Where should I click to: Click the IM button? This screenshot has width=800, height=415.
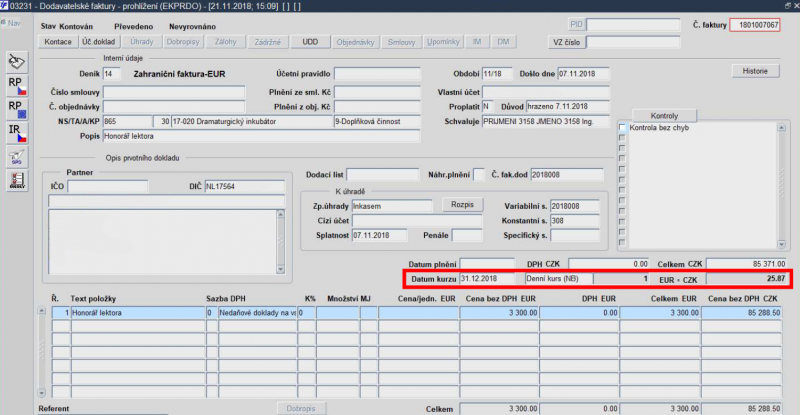[x=477, y=42]
